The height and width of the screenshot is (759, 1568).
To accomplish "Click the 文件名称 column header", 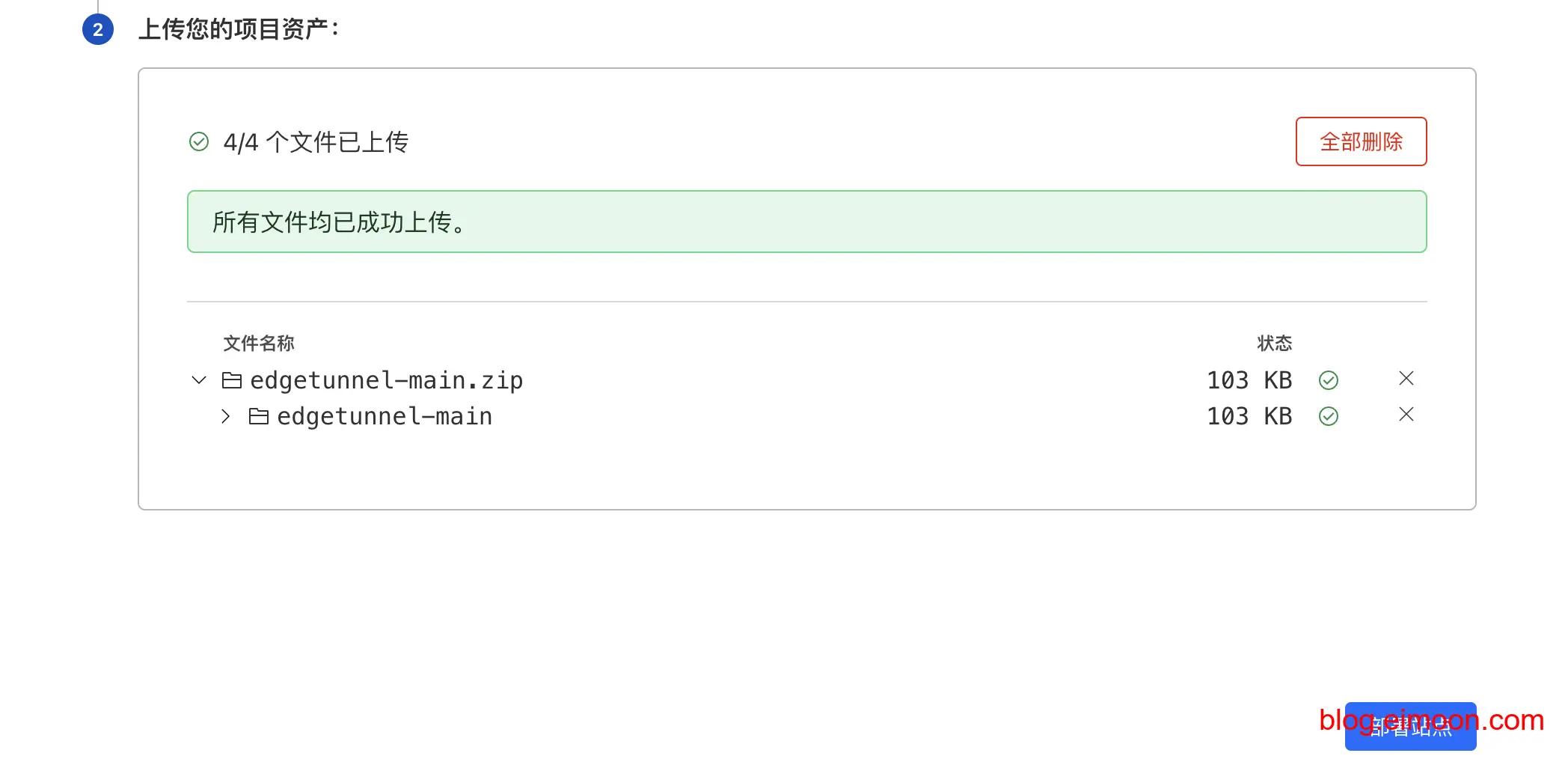I will pos(259,344).
